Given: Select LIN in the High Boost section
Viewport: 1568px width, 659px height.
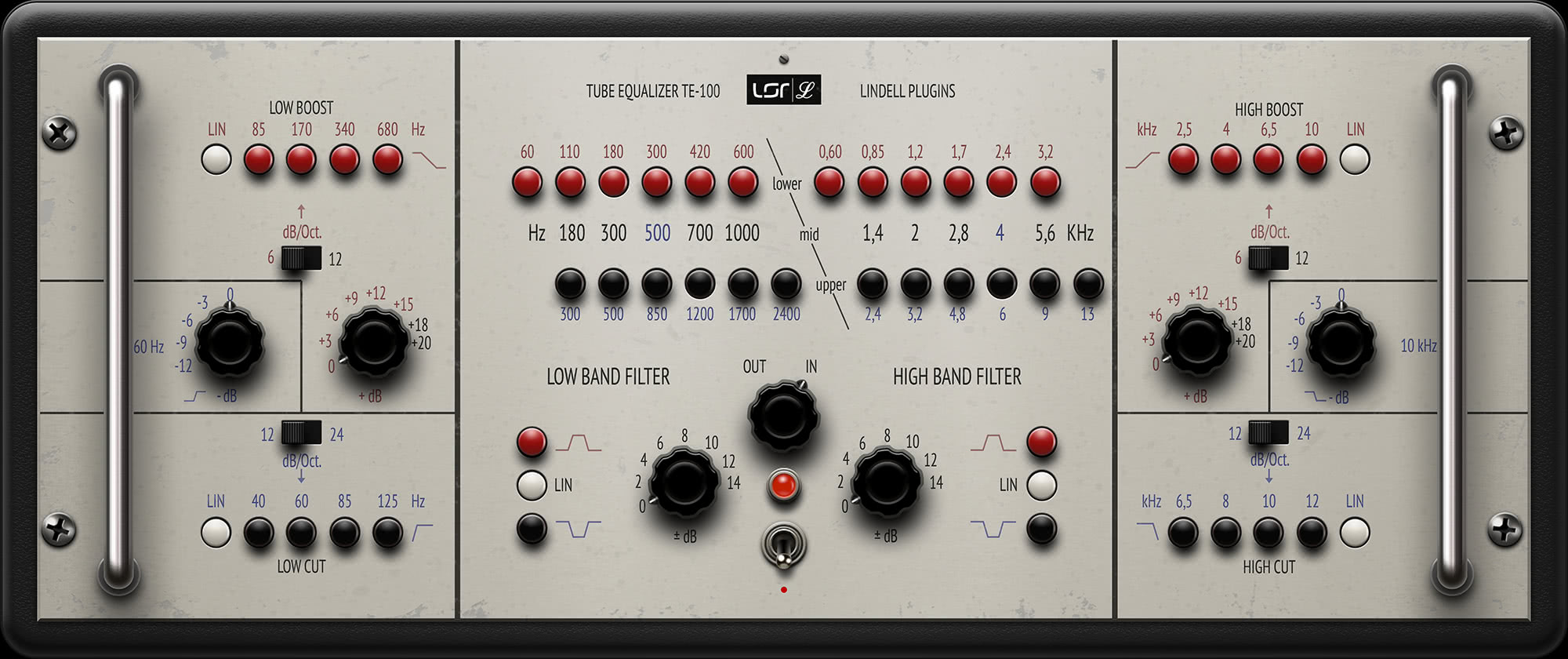Looking at the screenshot, I should pos(1355,160).
